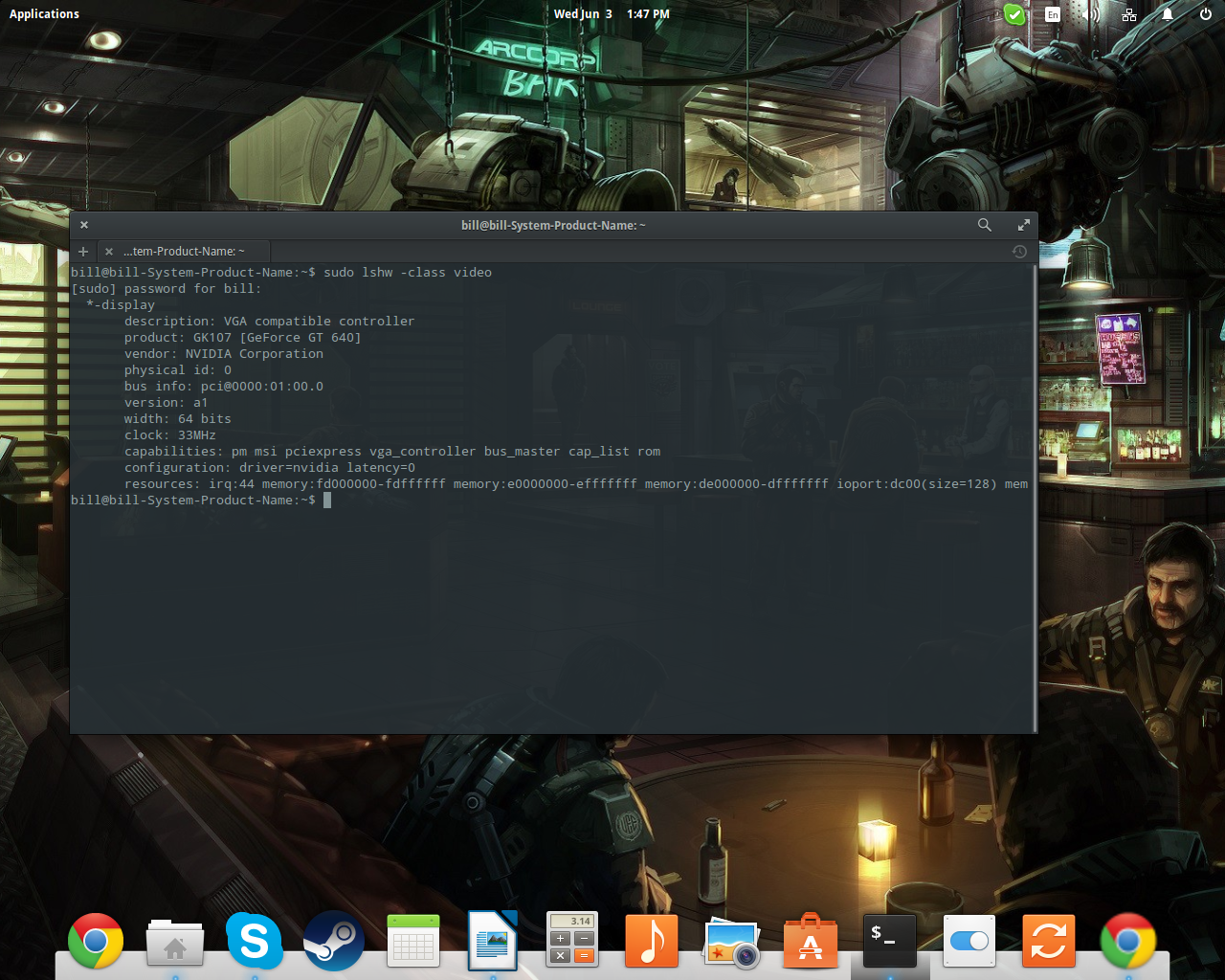Close the terminal window with the titlebar x
This screenshot has height=980, width=1225.
84,225
